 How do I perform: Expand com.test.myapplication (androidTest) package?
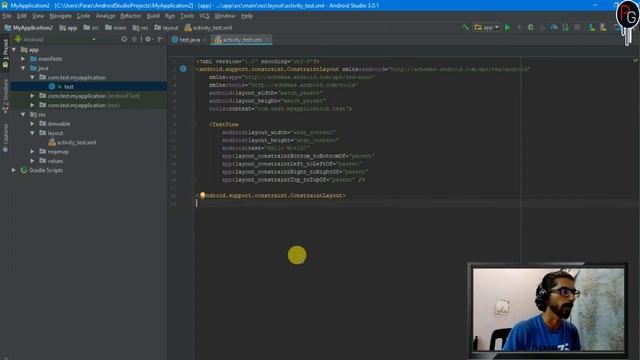[x=33, y=96]
